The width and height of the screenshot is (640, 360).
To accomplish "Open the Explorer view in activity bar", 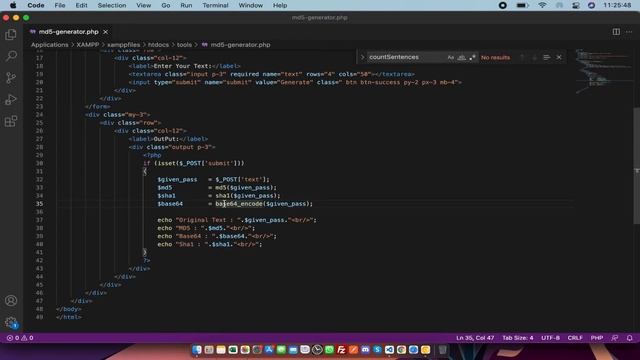I will click(x=11, y=34).
